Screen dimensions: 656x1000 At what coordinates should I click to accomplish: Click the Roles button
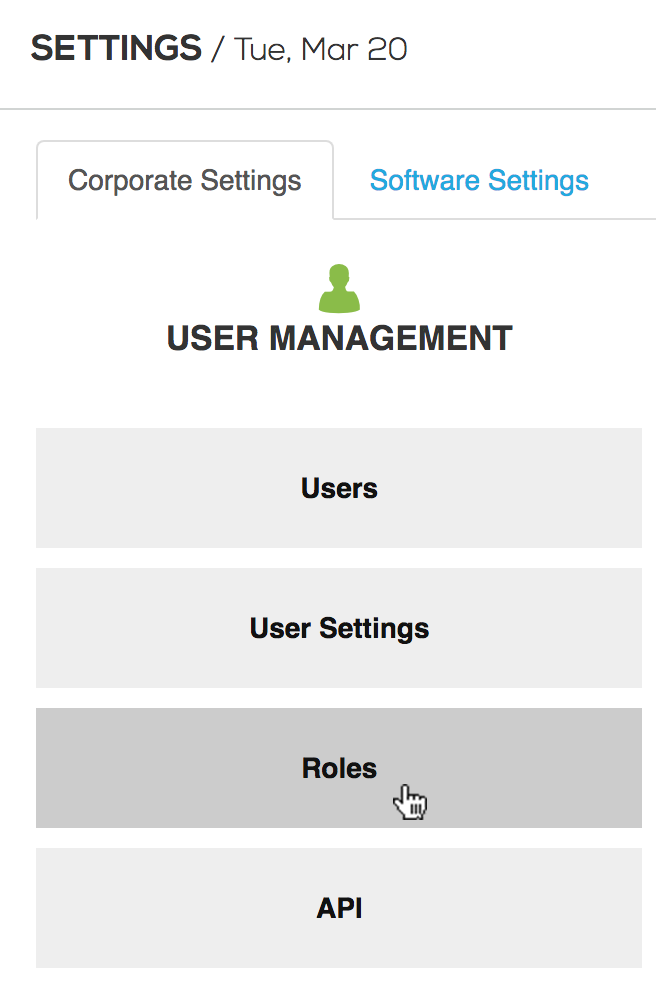tap(339, 768)
